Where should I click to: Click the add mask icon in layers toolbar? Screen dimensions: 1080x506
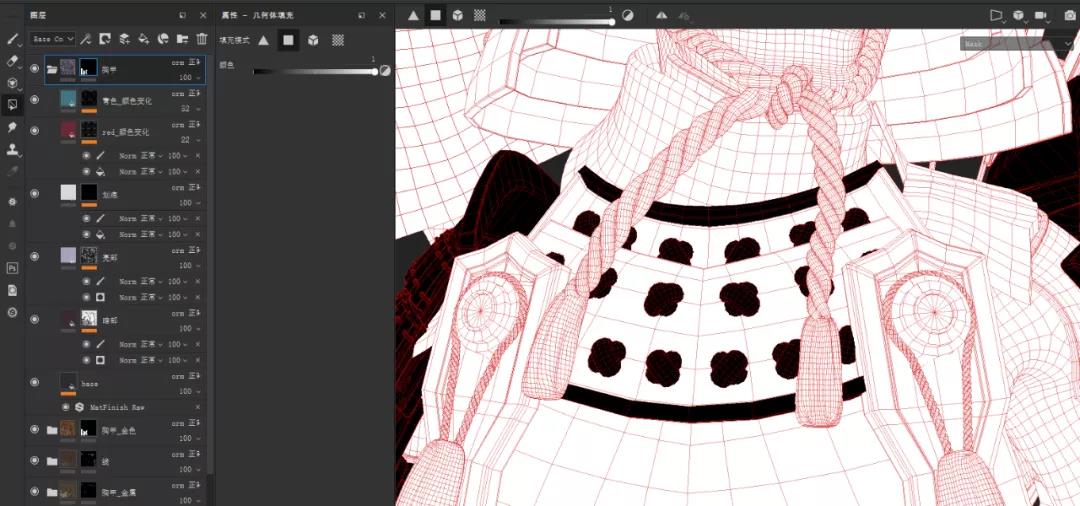105,39
